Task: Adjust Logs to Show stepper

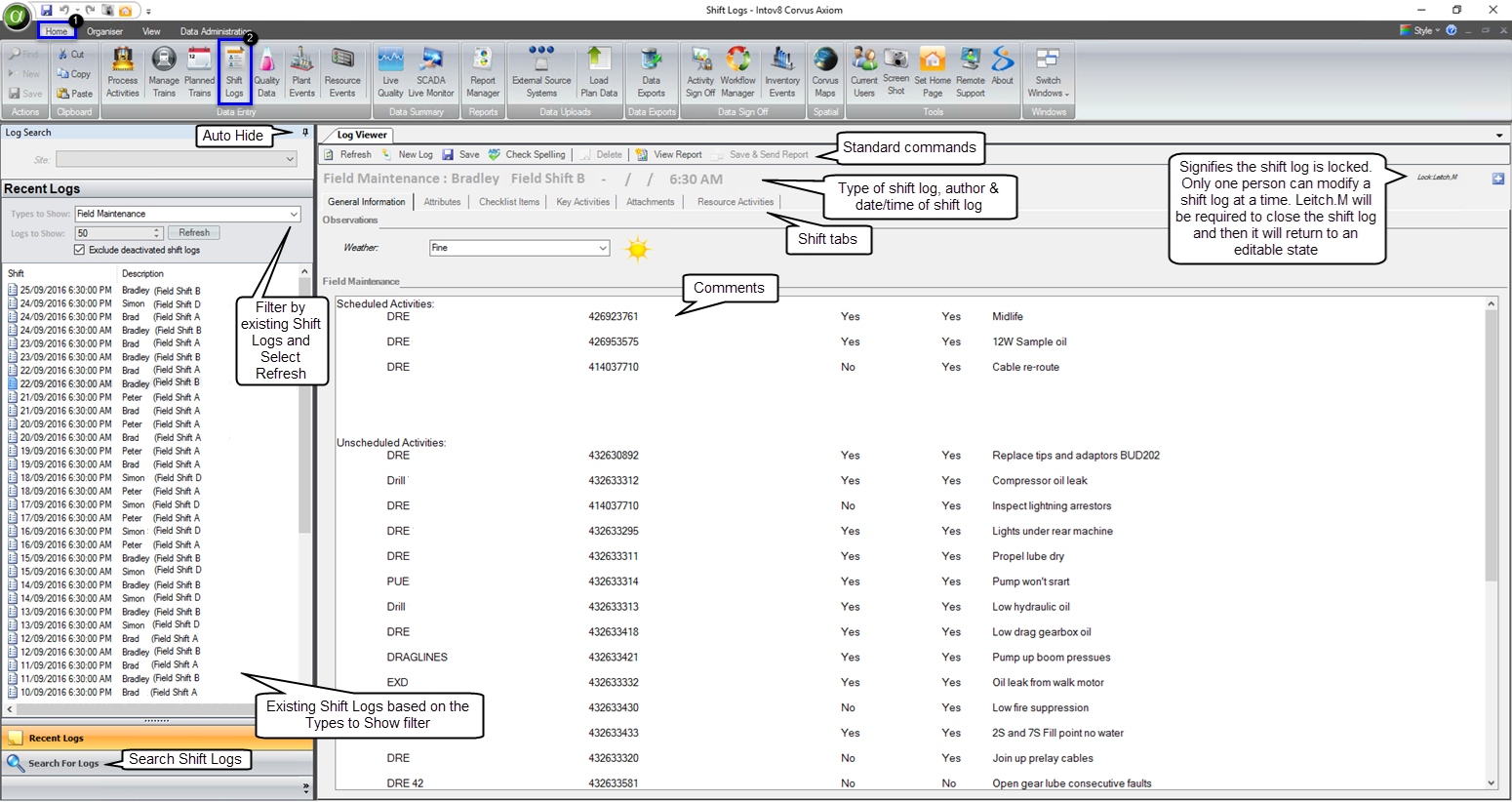Action: [157, 233]
